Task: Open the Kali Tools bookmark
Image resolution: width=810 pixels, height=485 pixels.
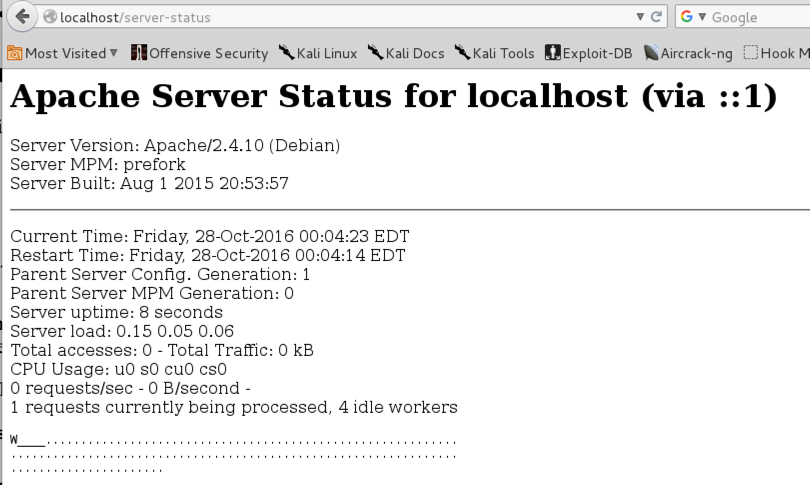Action: [x=494, y=53]
